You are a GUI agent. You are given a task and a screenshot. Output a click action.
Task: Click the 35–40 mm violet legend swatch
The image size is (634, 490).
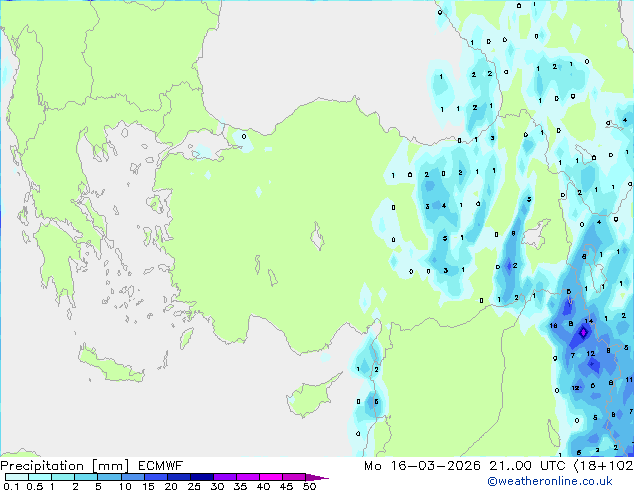(x=248, y=477)
